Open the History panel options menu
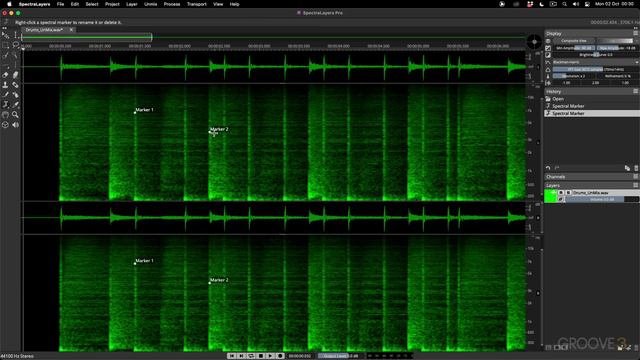The height and width of the screenshot is (360, 640). pos(636,91)
